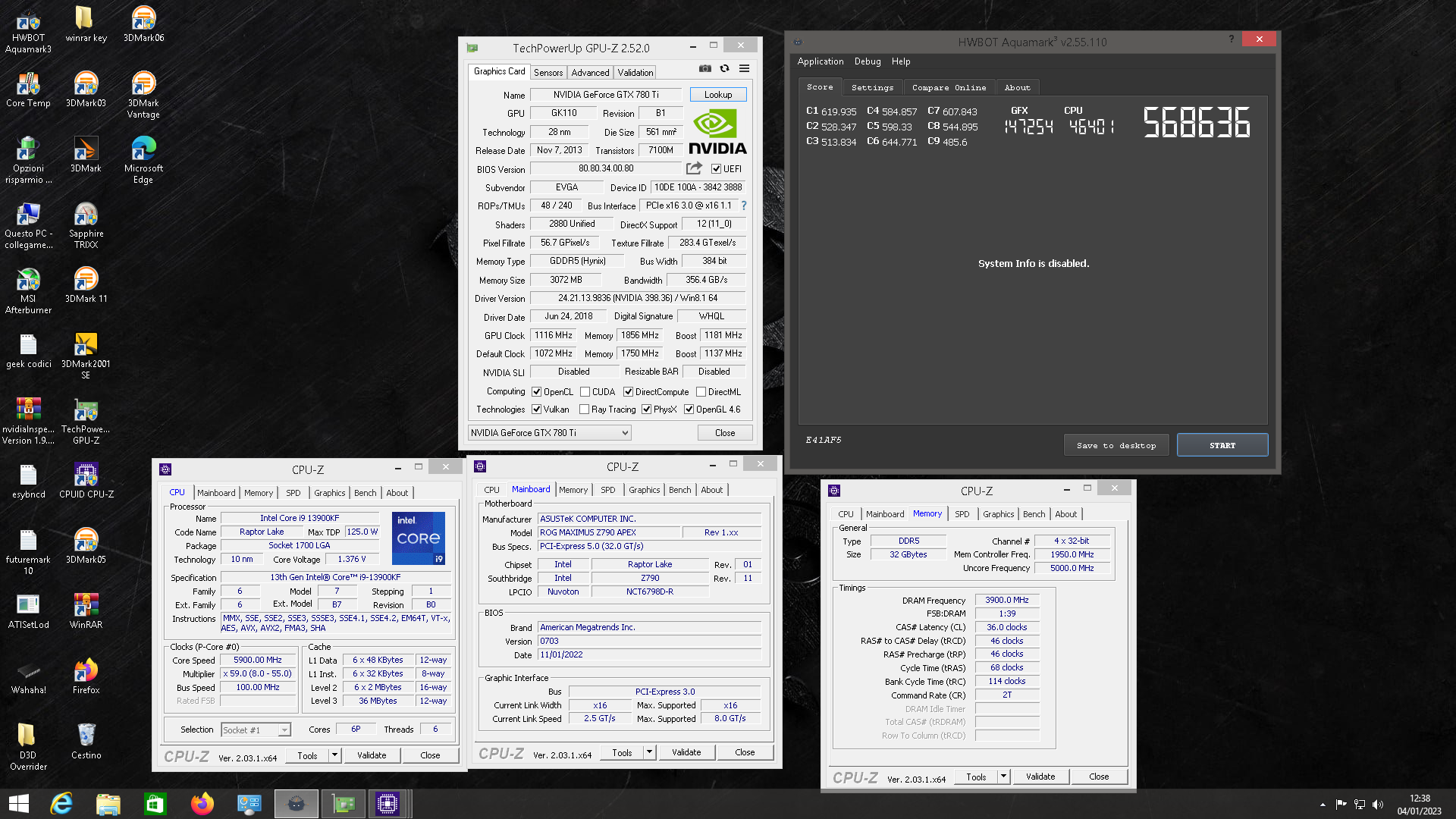
Task: Toggle OpenGL 4.6 checkbox
Action: (689, 409)
